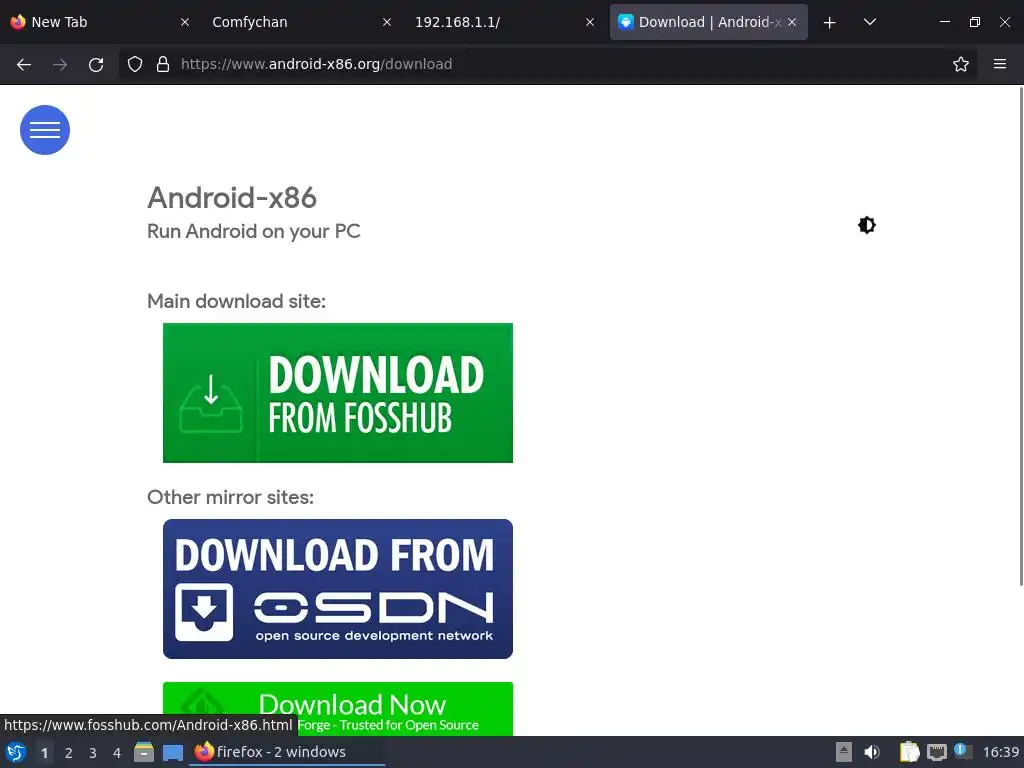Close the 192.168.1.1 tab
Viewport: 1024px width, 768px height.
[590, 22]
